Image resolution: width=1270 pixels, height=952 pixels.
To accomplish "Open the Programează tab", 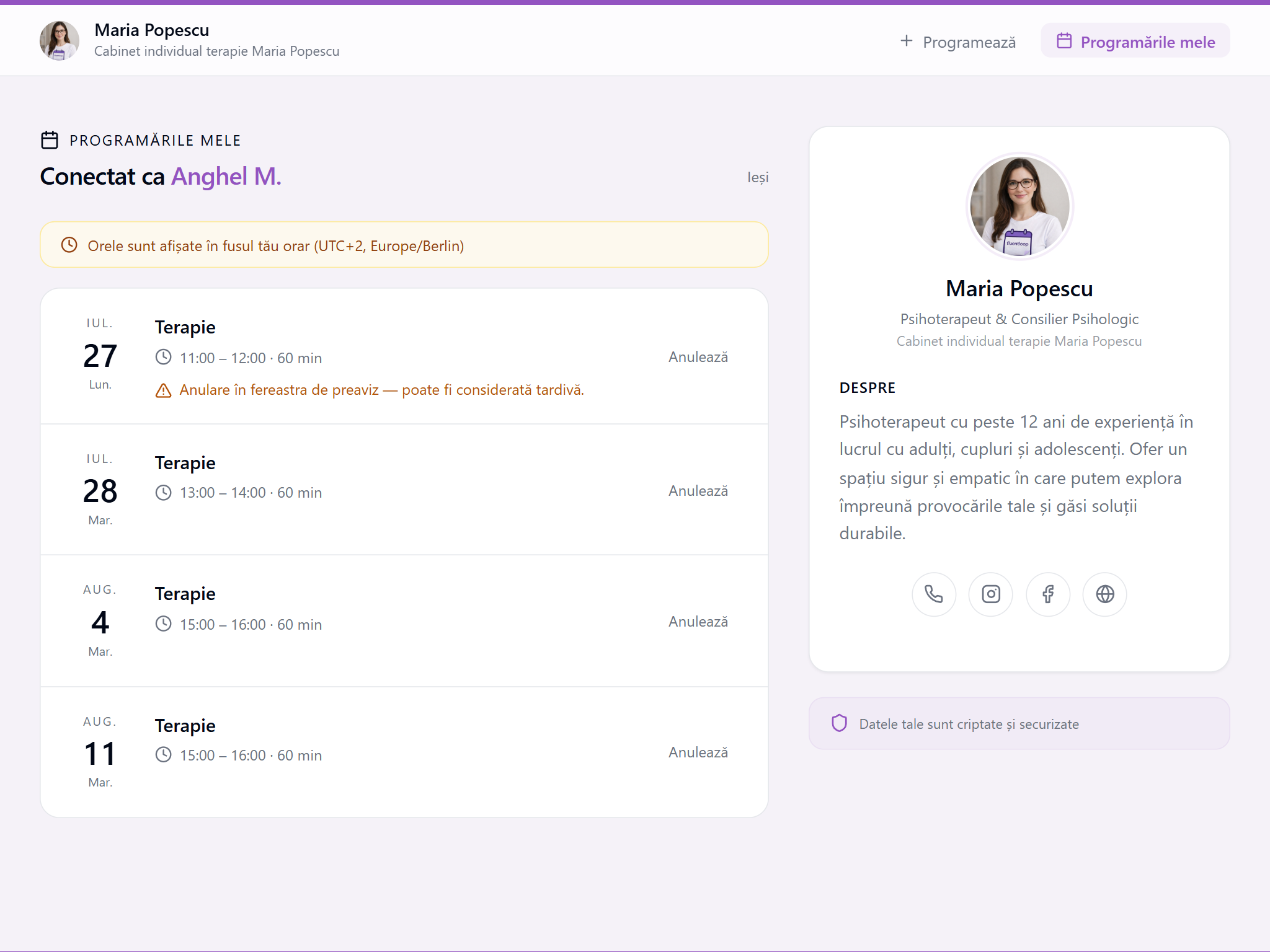I will (x=958, y=42).
